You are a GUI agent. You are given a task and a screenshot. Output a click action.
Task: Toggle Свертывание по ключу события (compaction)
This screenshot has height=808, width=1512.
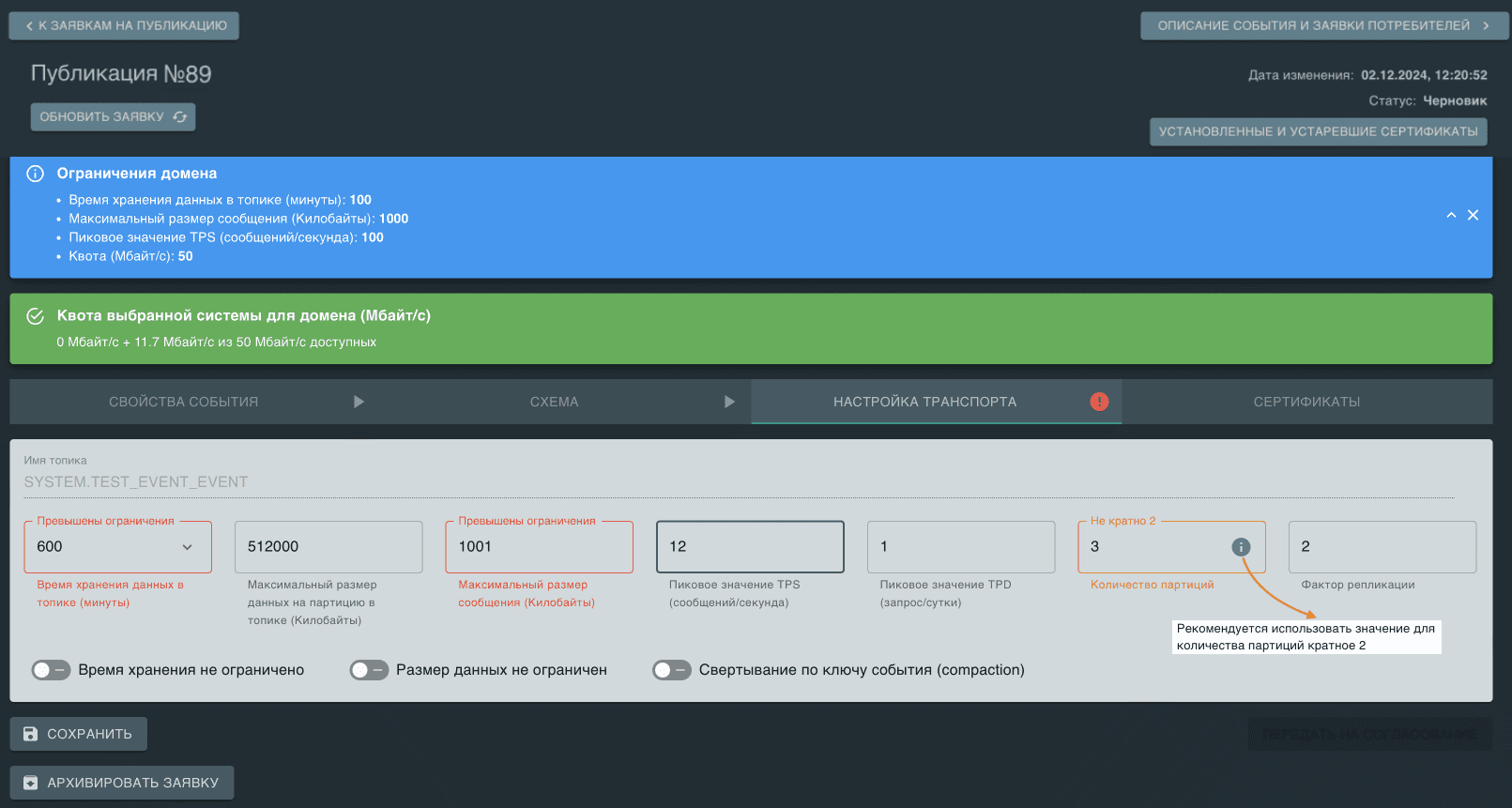(672, 670)
